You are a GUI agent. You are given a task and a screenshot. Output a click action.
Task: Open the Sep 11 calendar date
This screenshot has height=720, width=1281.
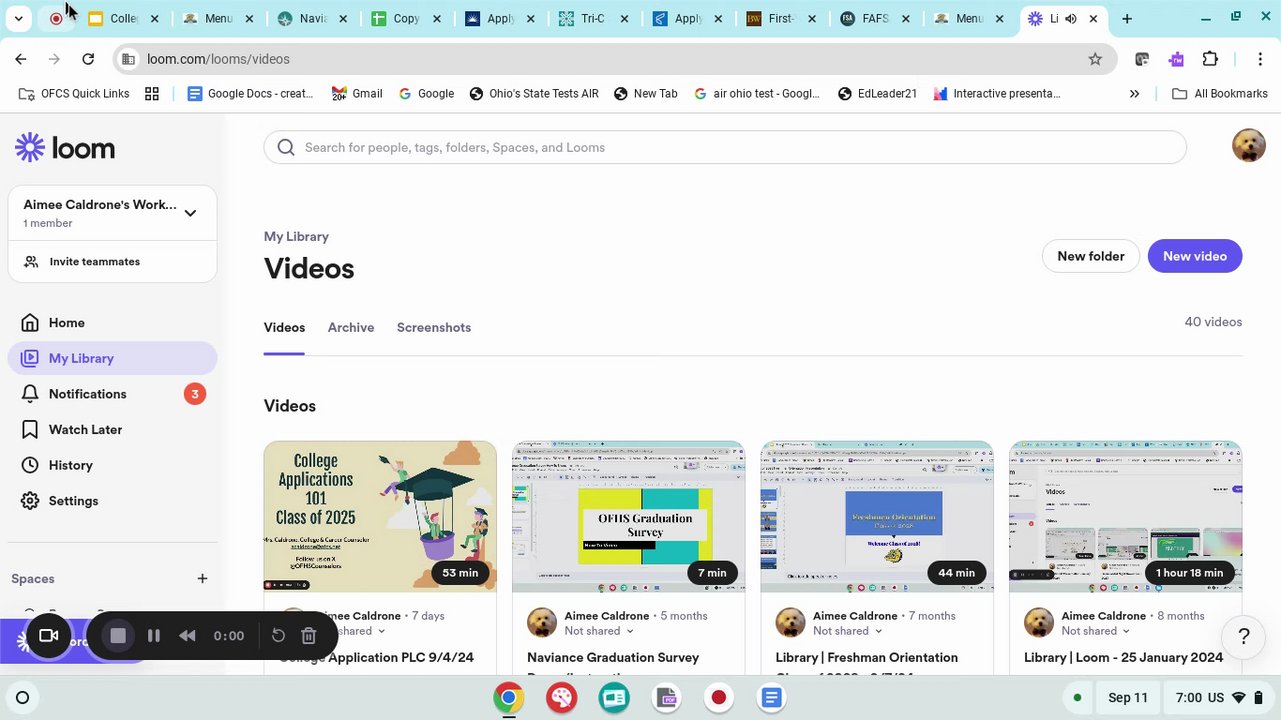[1128, 698]
